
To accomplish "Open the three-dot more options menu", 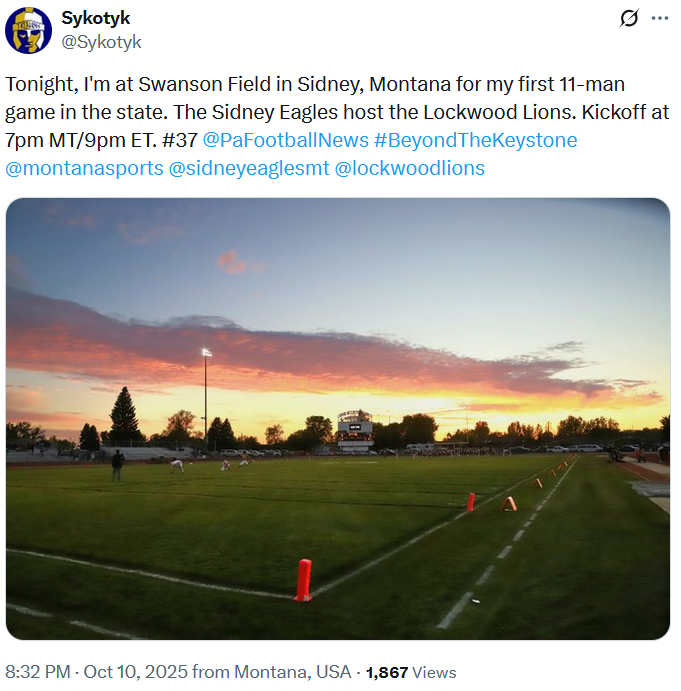I will (660, 19).
